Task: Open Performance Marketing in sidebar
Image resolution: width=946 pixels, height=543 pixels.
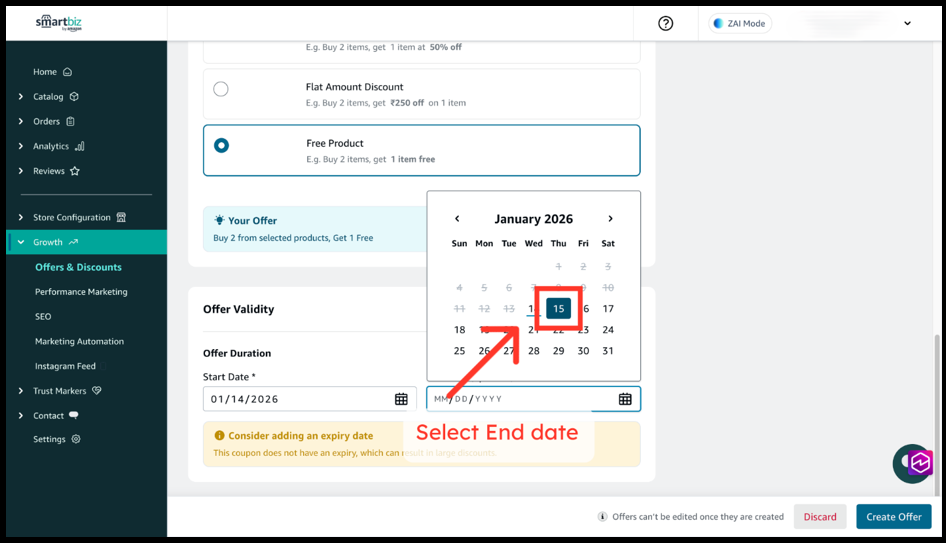Action: 81,292
